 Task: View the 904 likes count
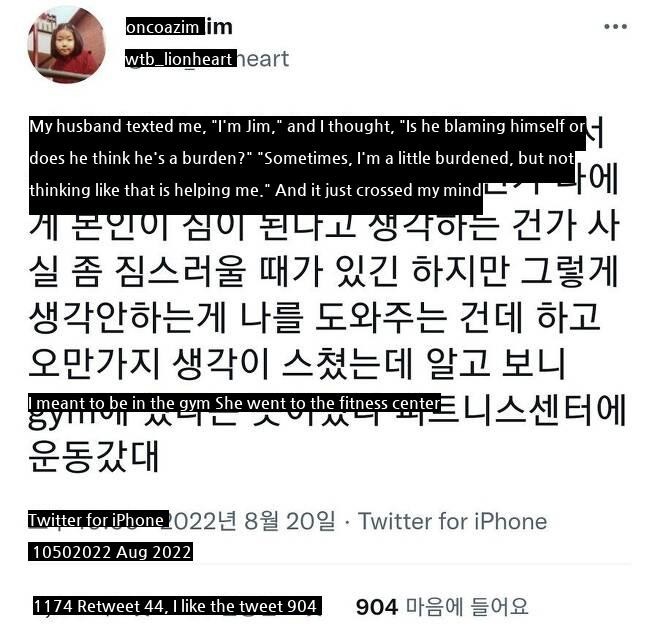[376, 607]
